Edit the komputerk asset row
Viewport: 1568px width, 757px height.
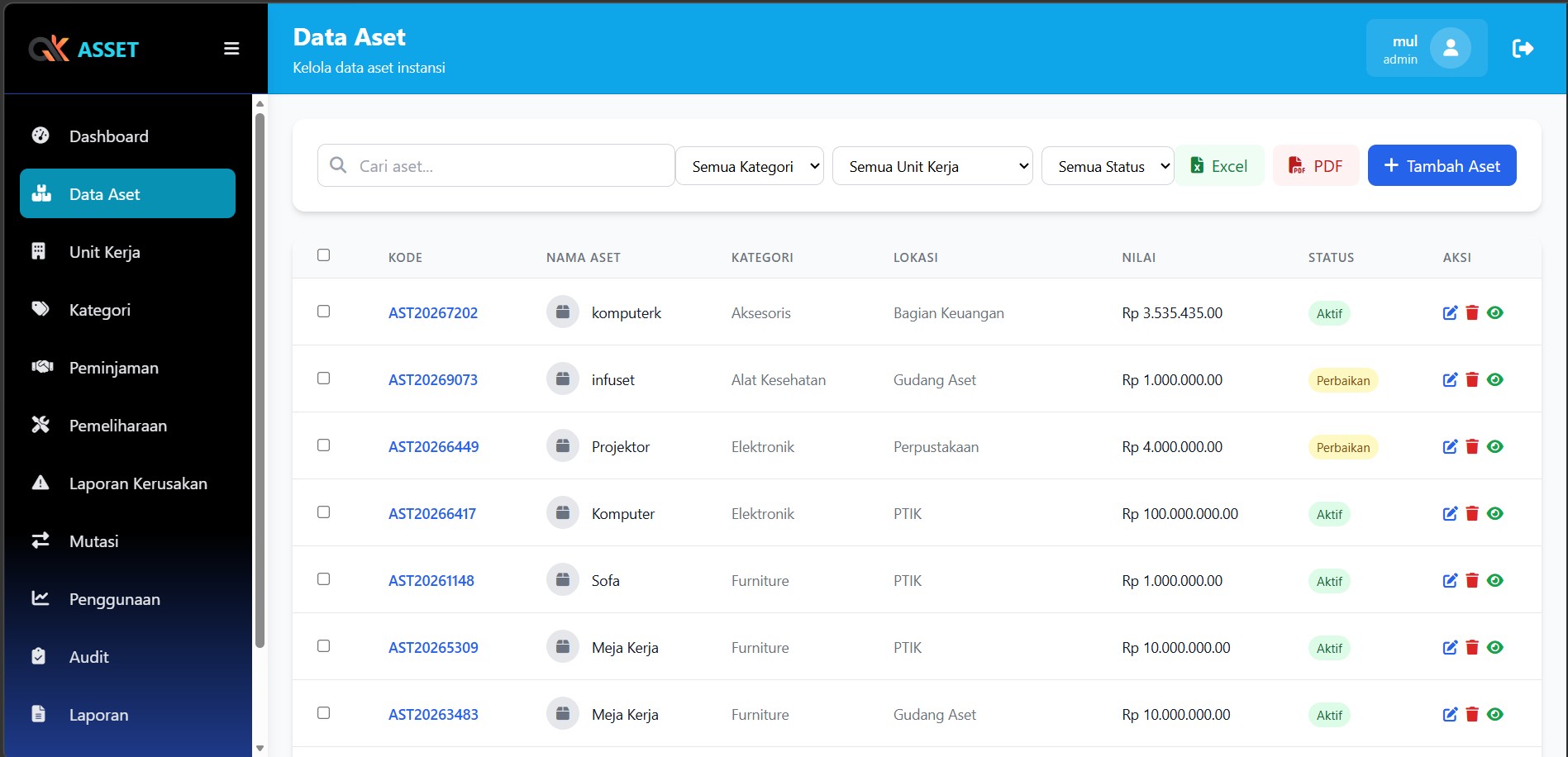(x=1450, y=313)
